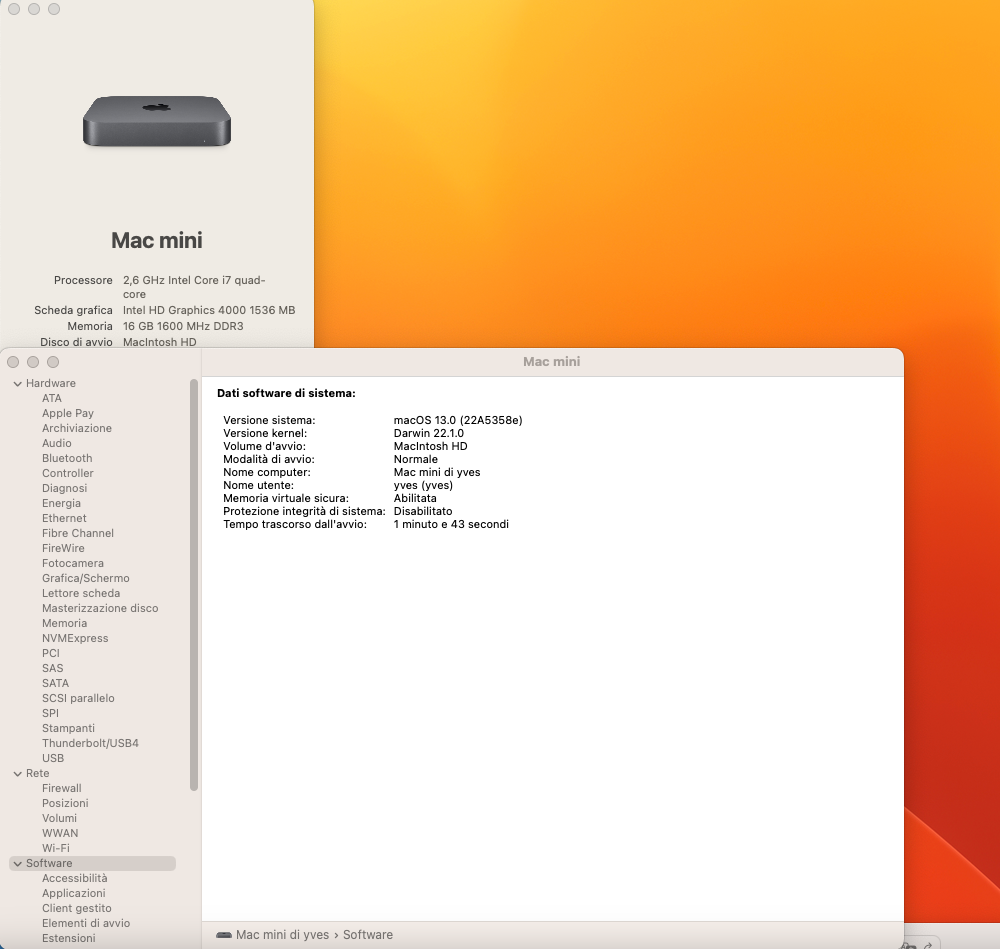The image size is (1000, 949).
Task: Show USB hardware details
Action: pyautogui.click(x=53, y=758)
